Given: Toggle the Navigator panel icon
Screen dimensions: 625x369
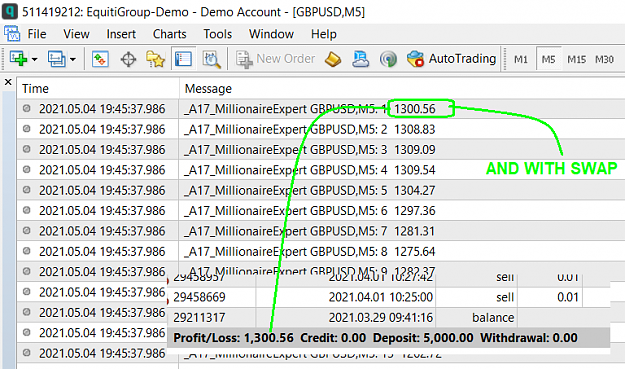Looking at the screenshot, I should pyautogui.click(x=155, y=59).
